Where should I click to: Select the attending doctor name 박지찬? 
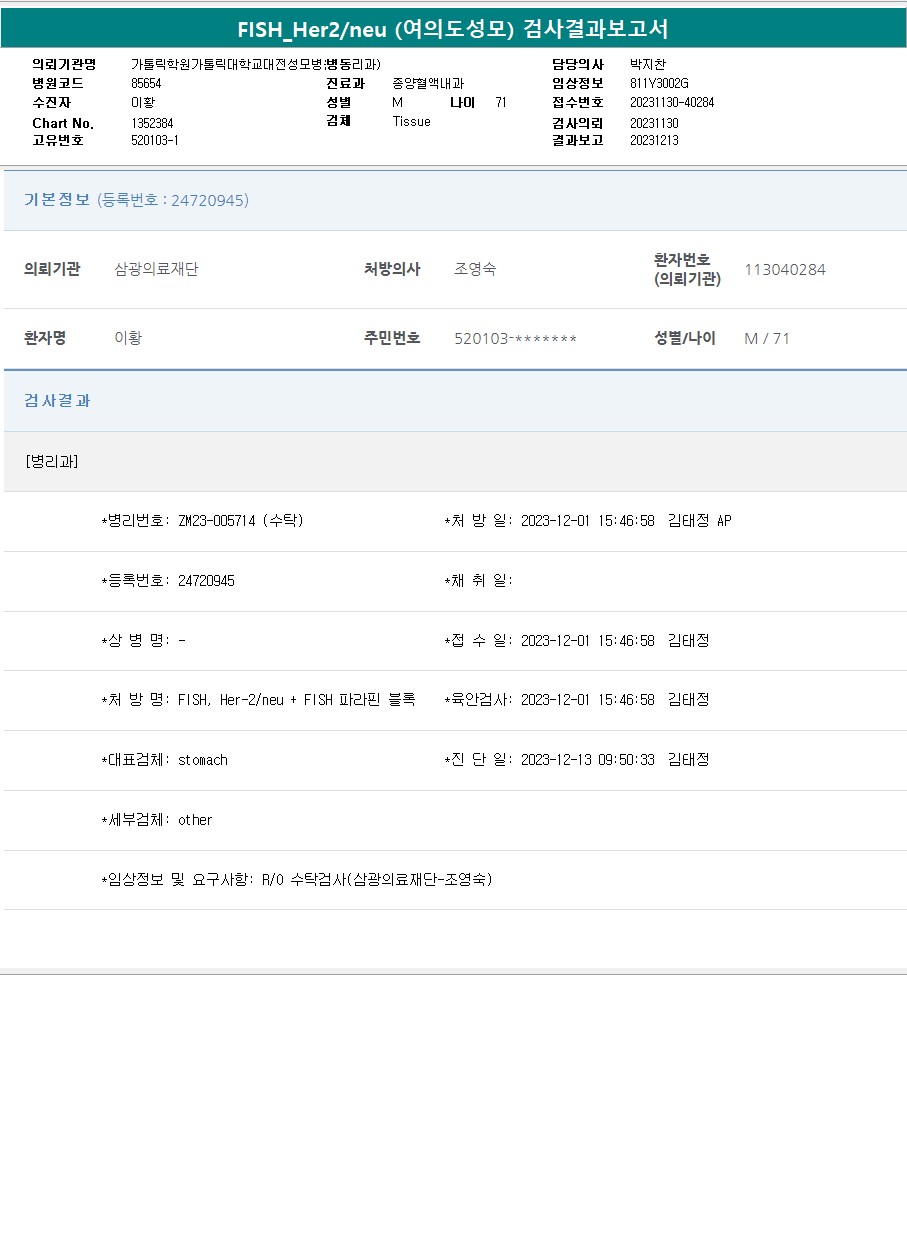pyautogui.click(x=648, y=65)
